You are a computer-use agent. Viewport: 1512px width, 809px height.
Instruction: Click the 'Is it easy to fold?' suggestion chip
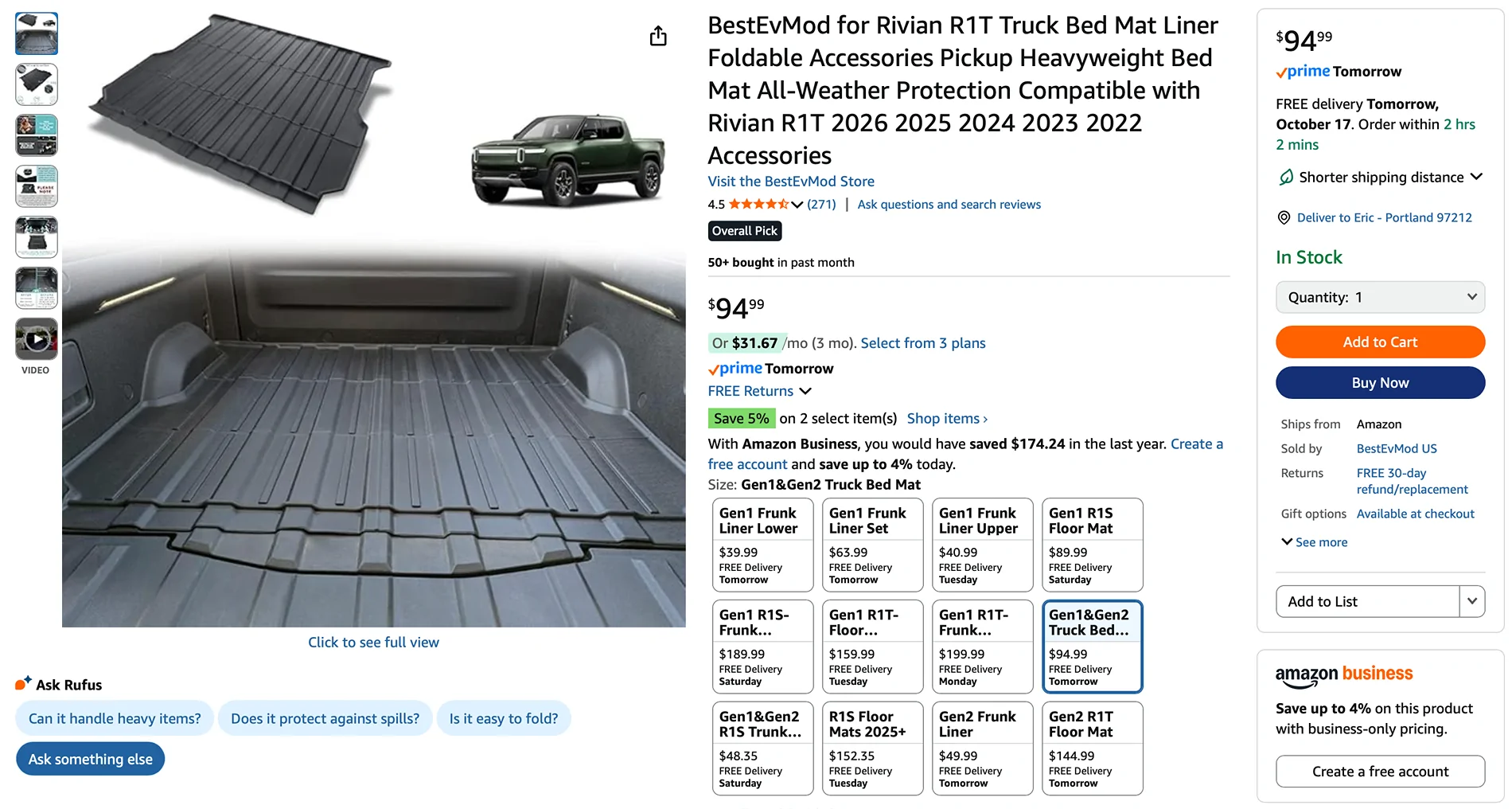pyautogui.click(x=504, y=717)
